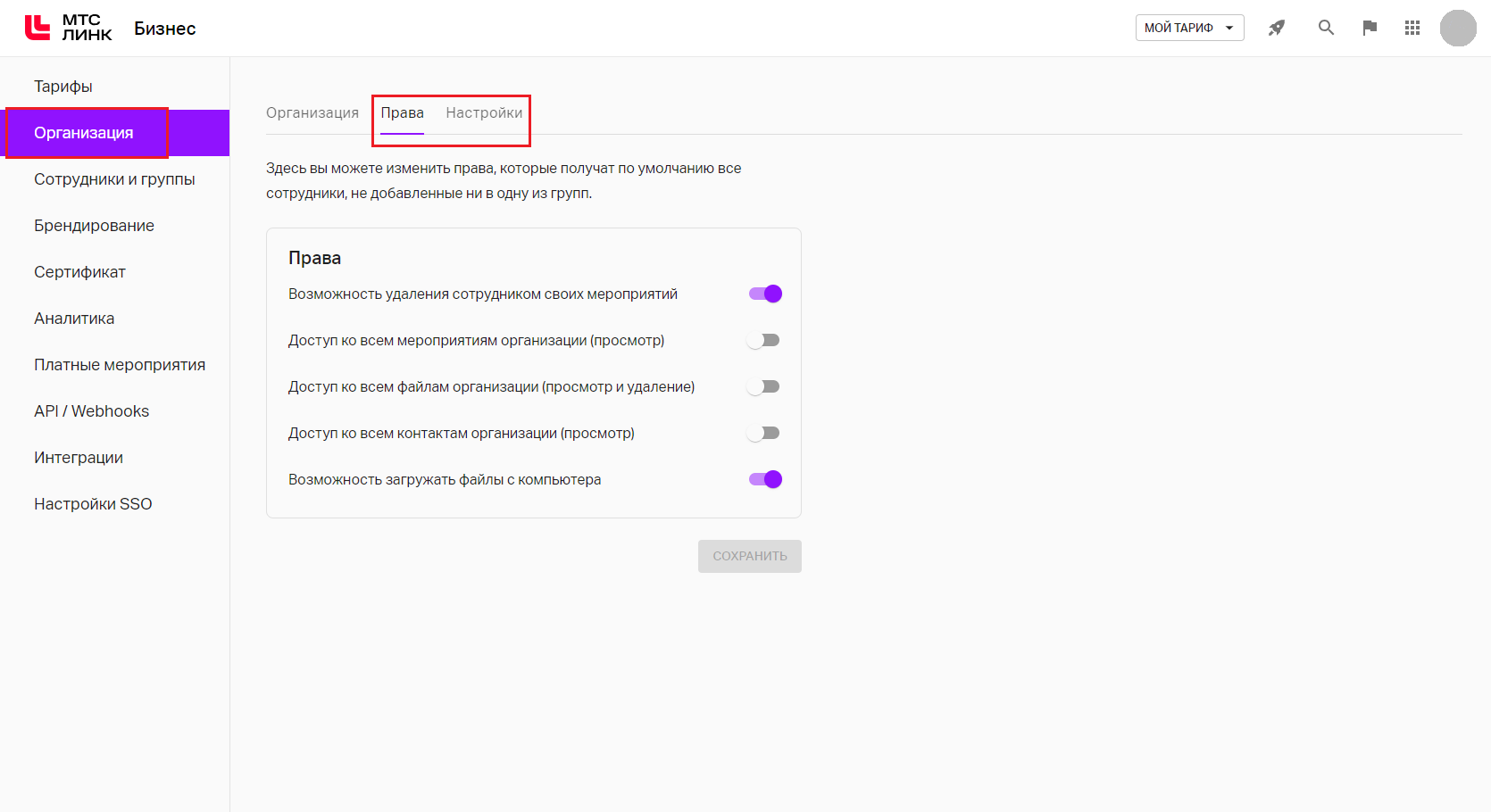This screenshot has height=812, width=1491.
Task: Open the apps grid icon
Action: coord(1412,28)
